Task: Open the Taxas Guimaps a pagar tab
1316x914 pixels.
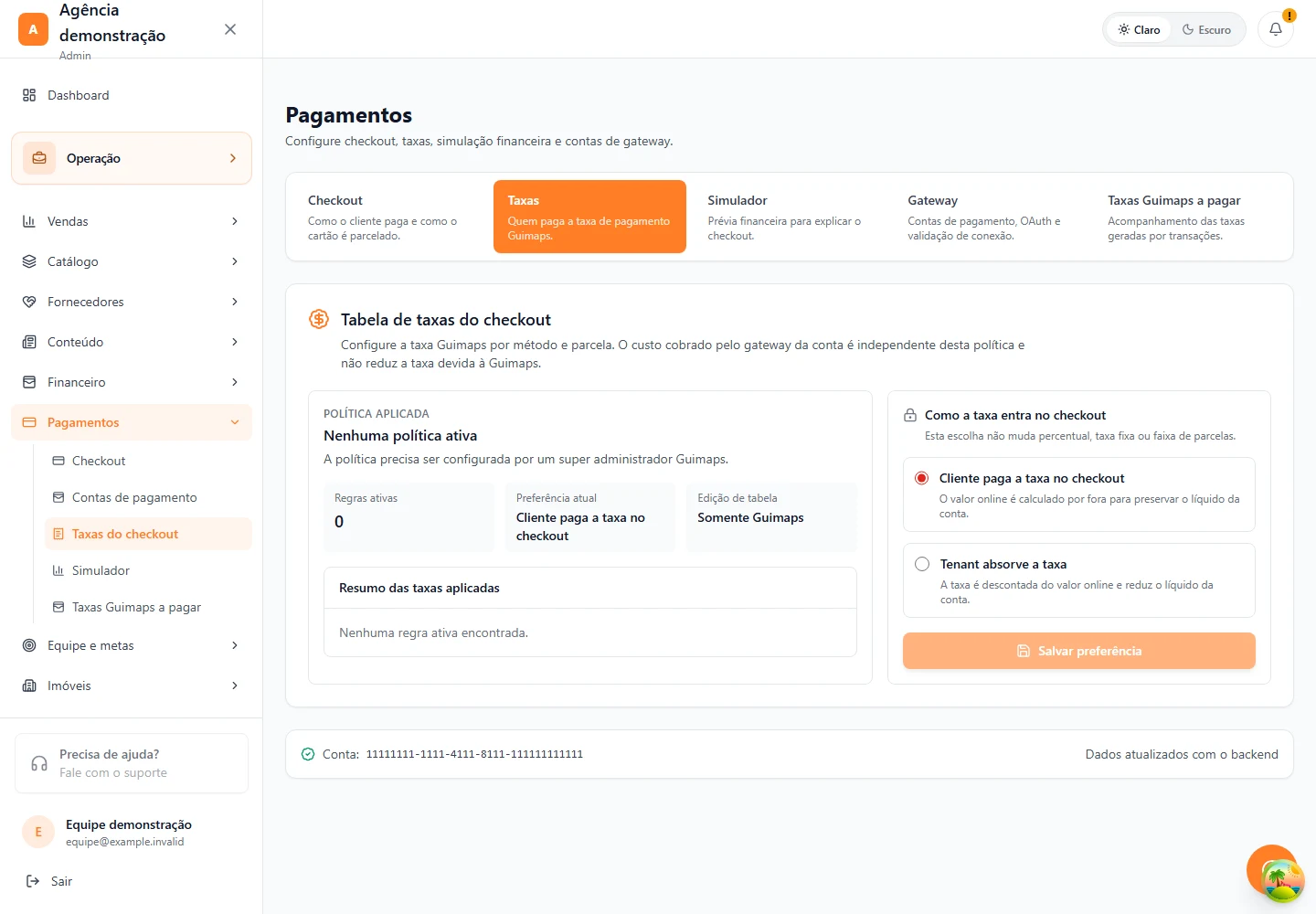Action: tap(1190, 217)
